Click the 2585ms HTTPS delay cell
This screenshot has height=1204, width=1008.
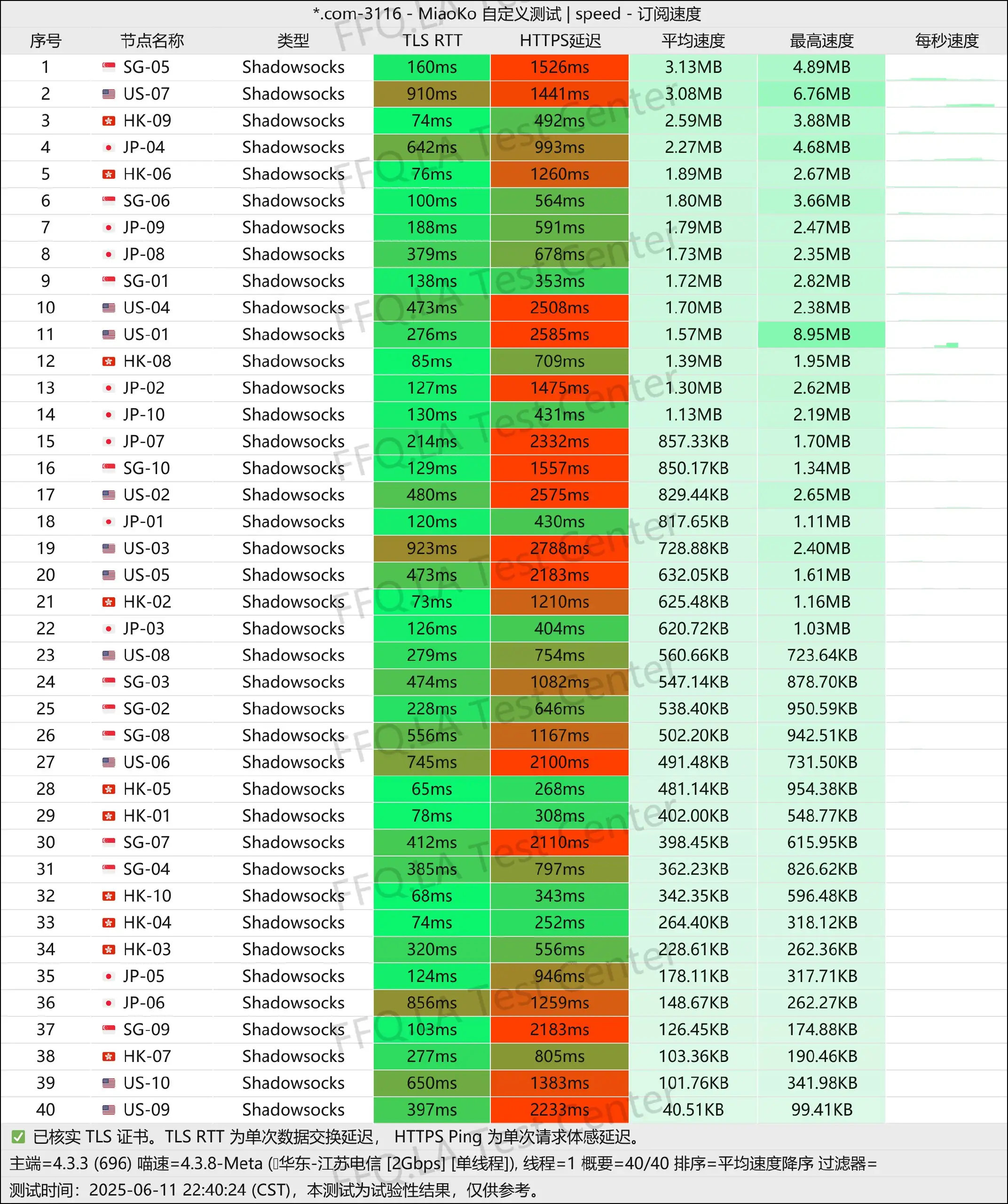pos(560,334)
